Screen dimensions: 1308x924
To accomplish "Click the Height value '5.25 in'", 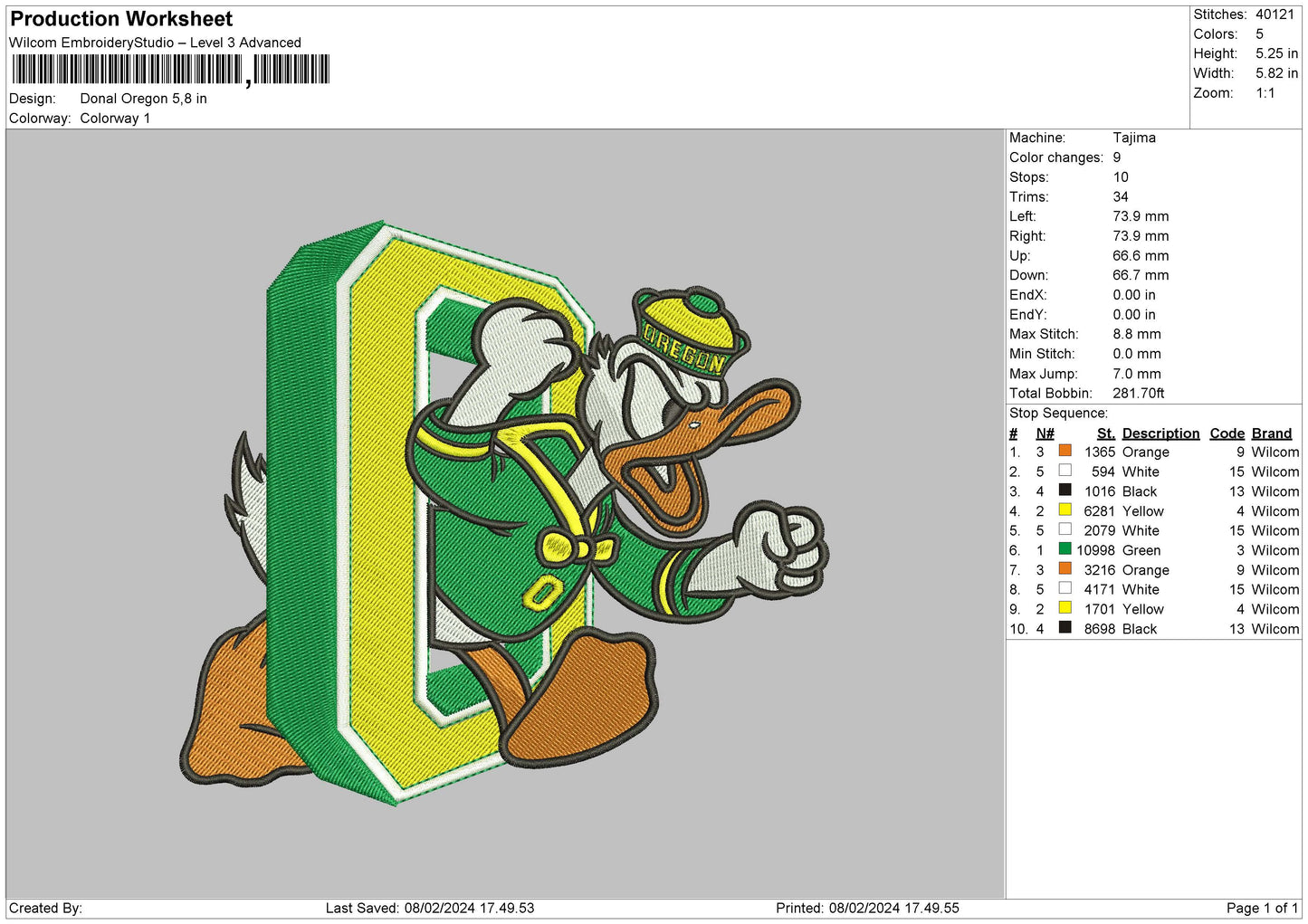I will tap(1276, 54).
